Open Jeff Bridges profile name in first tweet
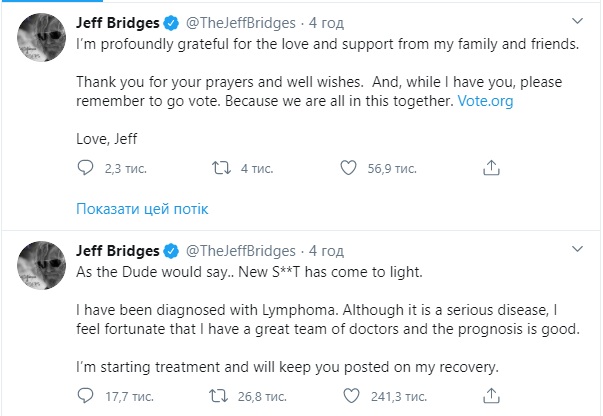This screenshot has width=603, height=416. click(118, 21)
